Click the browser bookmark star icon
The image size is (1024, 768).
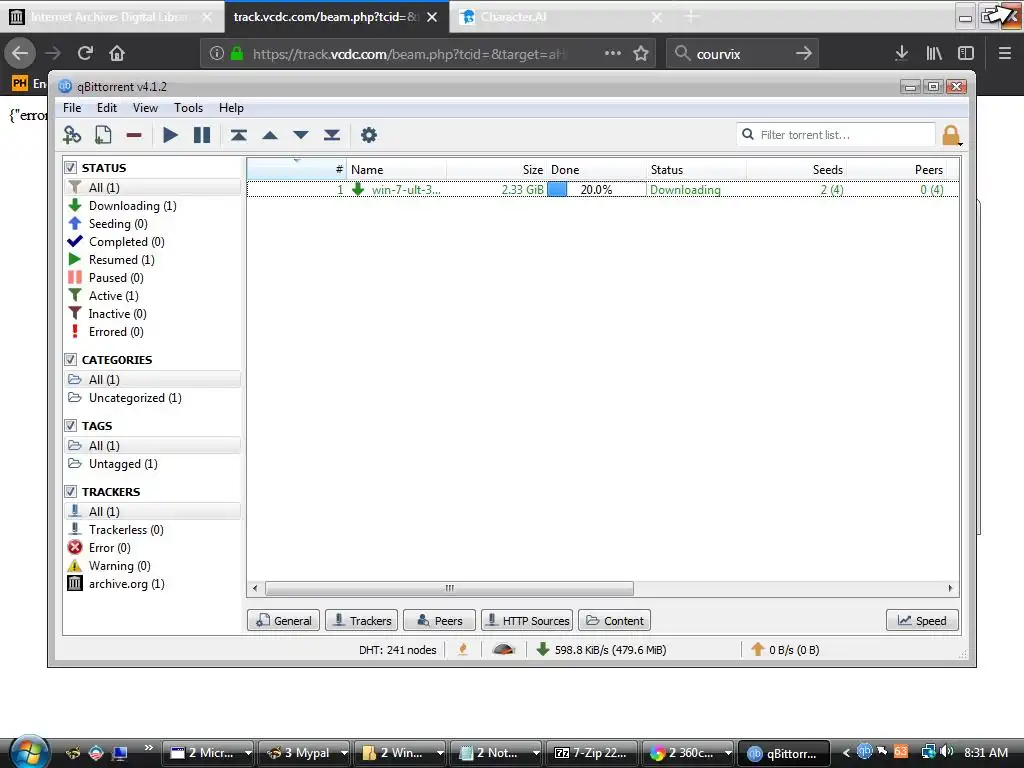(x=641, y=54)
